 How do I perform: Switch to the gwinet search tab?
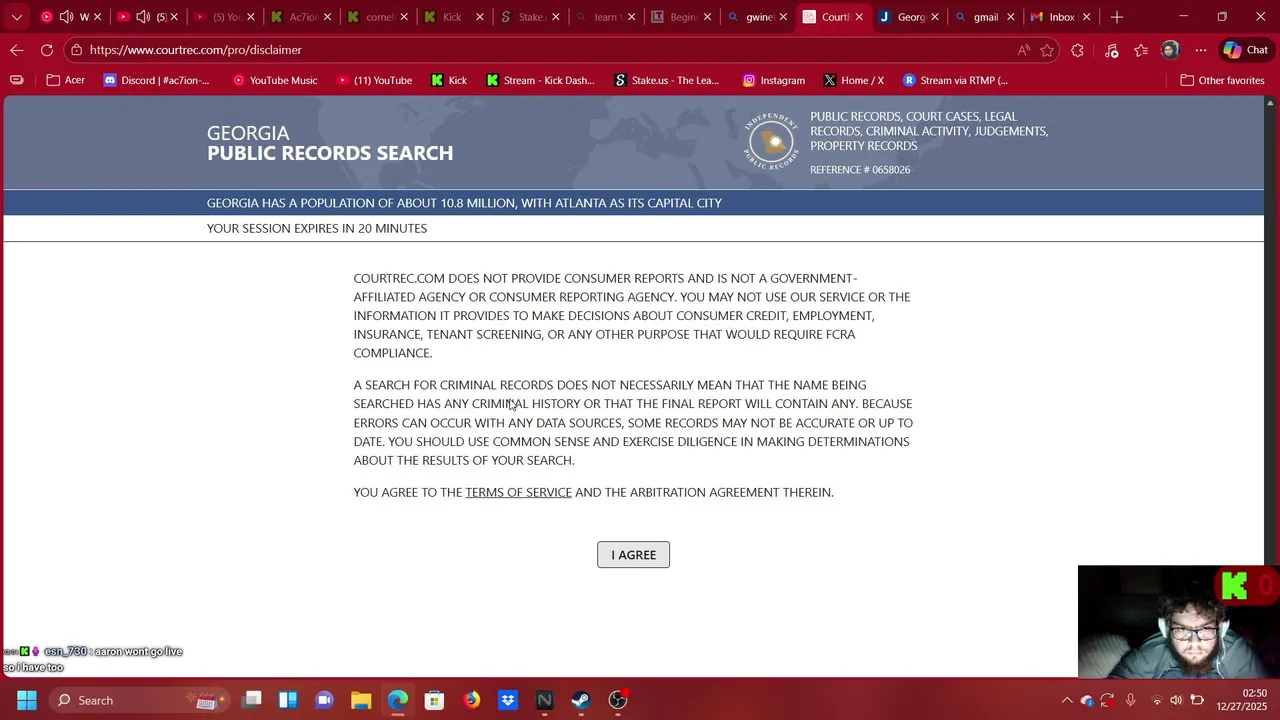pyautogui.click(x=757, y=17)
